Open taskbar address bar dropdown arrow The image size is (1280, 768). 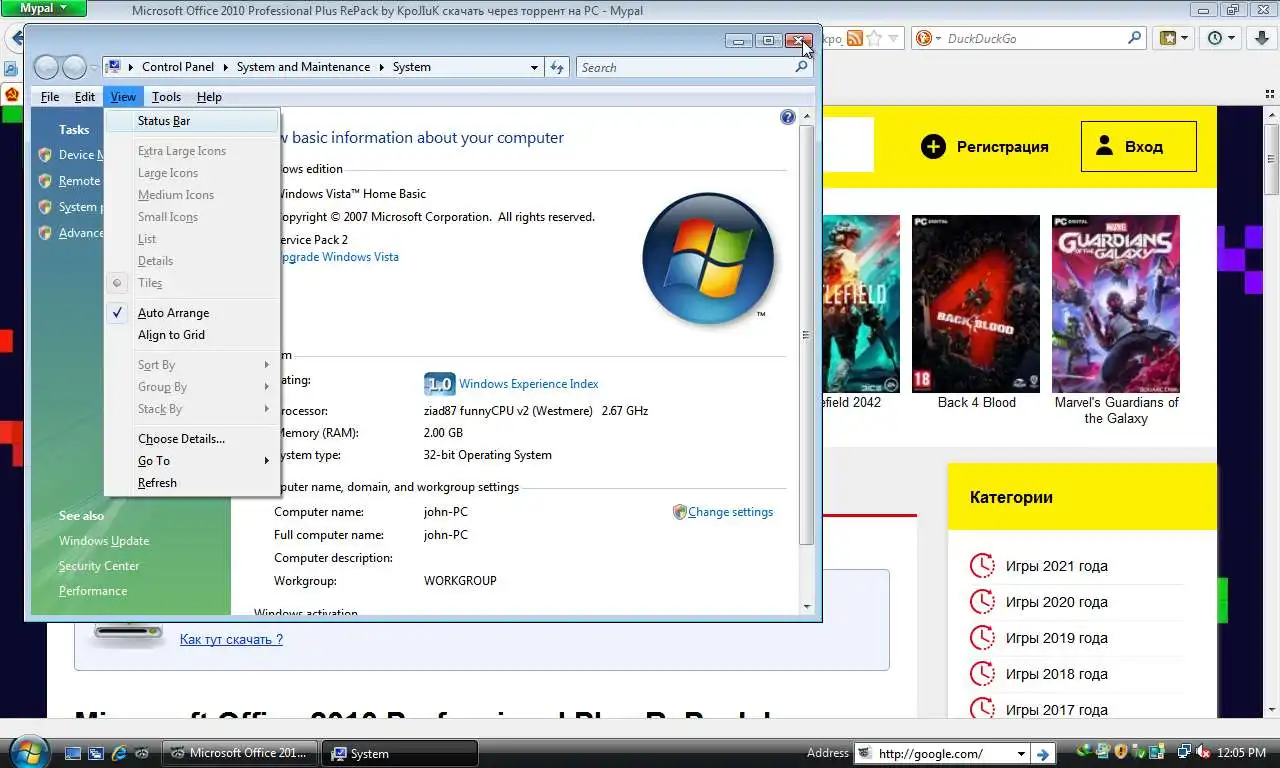(x=1021, y=754)
